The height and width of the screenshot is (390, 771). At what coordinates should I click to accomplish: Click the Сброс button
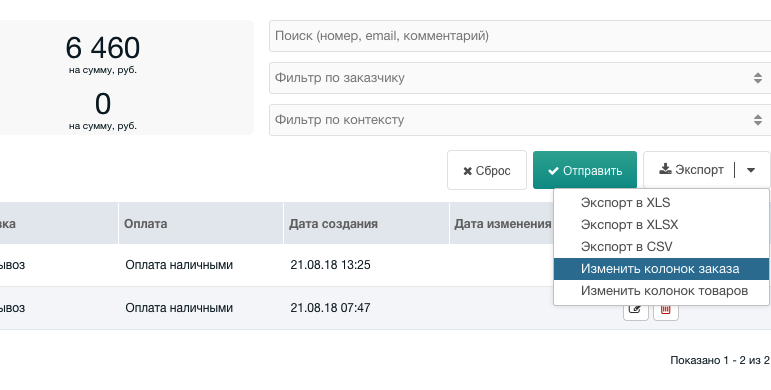point(487,170)
